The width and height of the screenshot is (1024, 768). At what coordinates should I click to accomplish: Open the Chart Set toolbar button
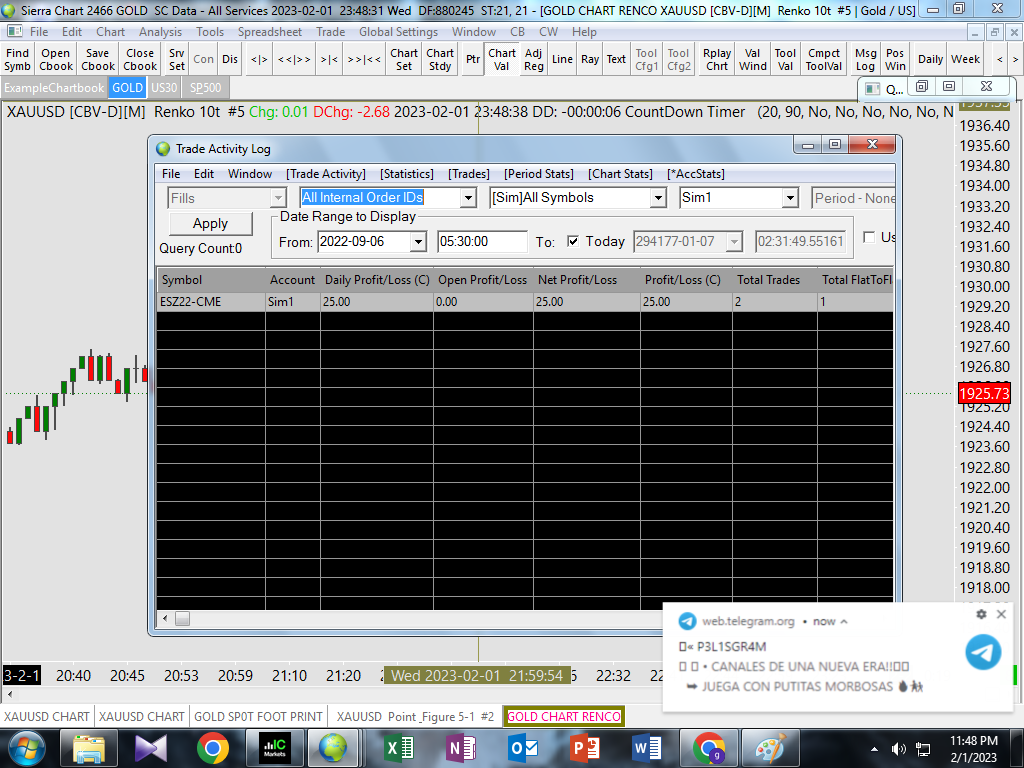pos(404,59)
